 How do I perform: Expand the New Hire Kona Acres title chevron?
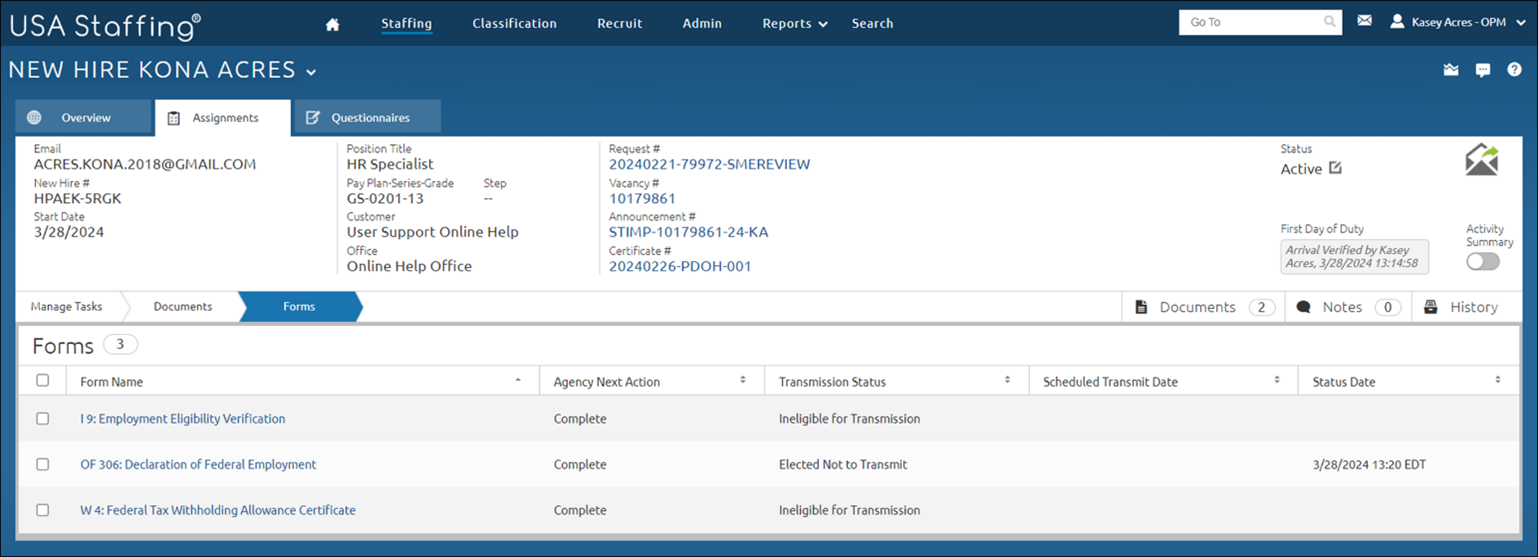[x=311, y=72]
